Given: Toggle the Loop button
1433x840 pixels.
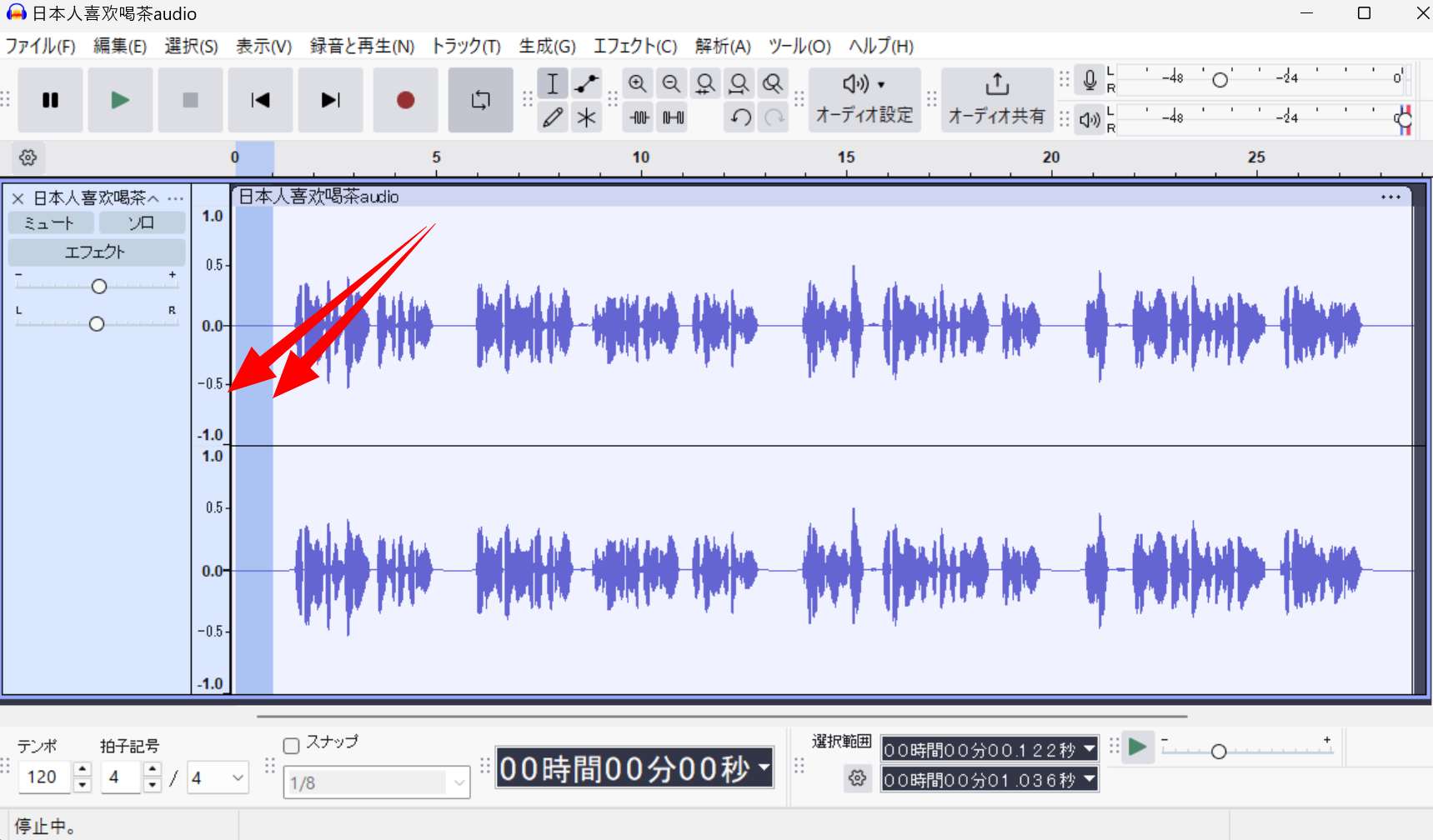Looking at the screenshot, I should [480, 100].
